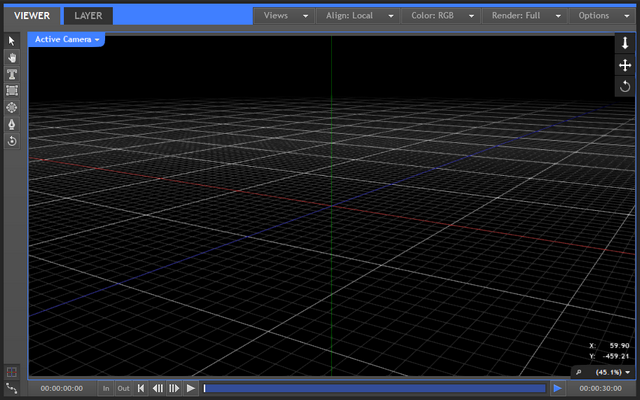Switch to the VIEWER tab
The image size is (640, 400).
pos(31,16)
